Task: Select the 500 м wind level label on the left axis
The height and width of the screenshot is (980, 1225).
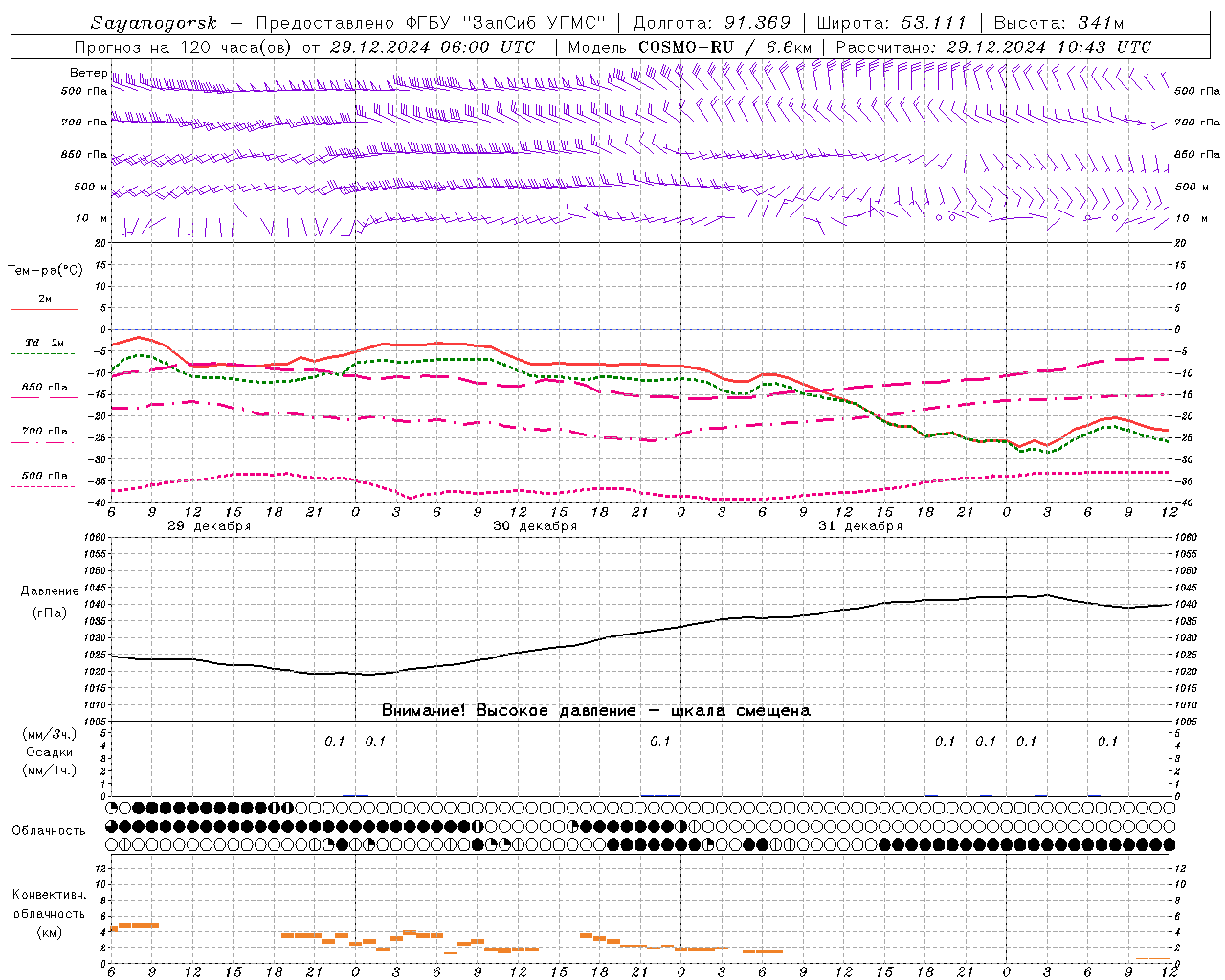Action: click(91, 187)
